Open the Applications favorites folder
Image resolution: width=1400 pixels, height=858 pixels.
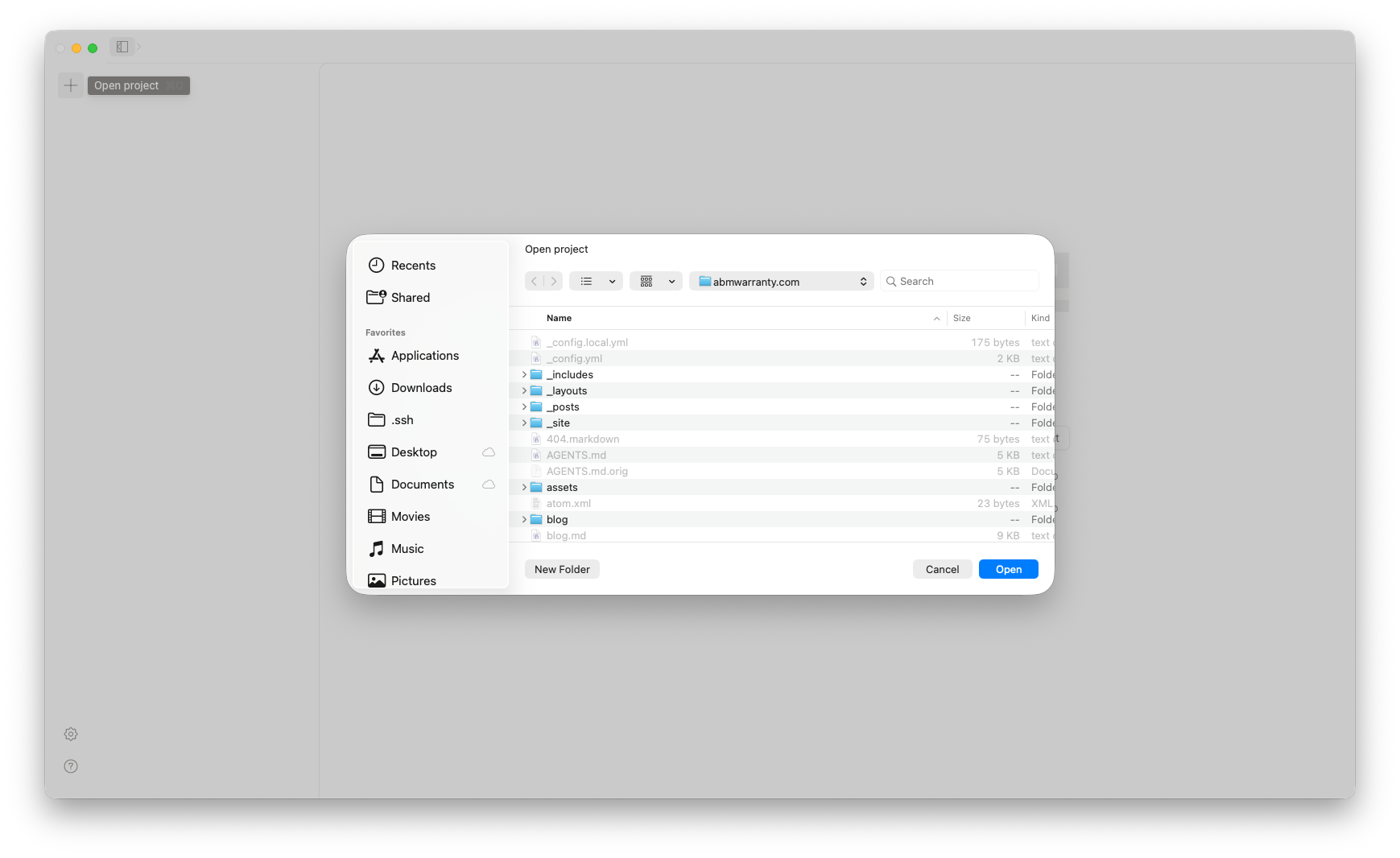[424, 356]
